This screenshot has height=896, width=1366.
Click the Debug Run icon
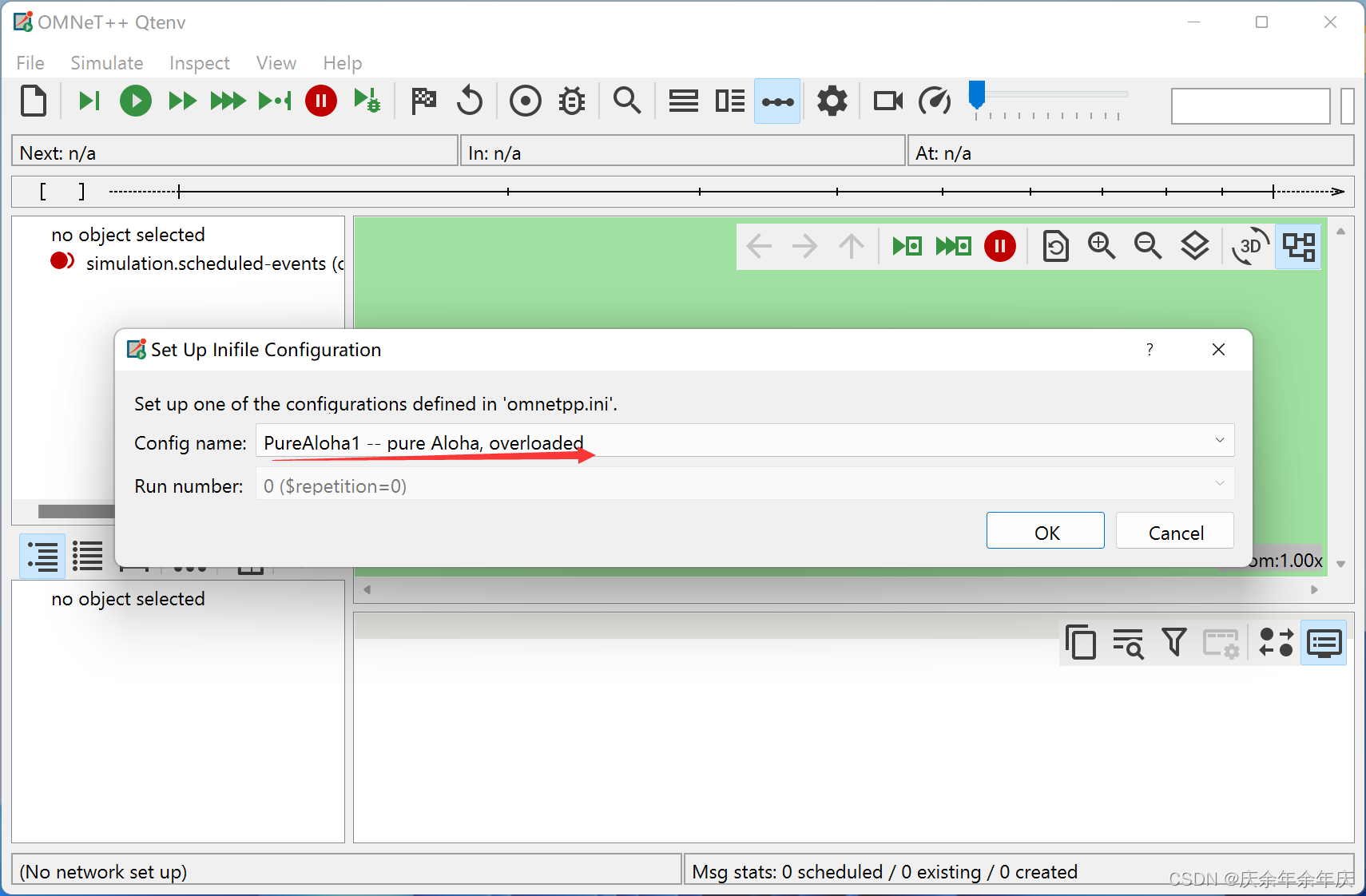click(x=367, y=101)
